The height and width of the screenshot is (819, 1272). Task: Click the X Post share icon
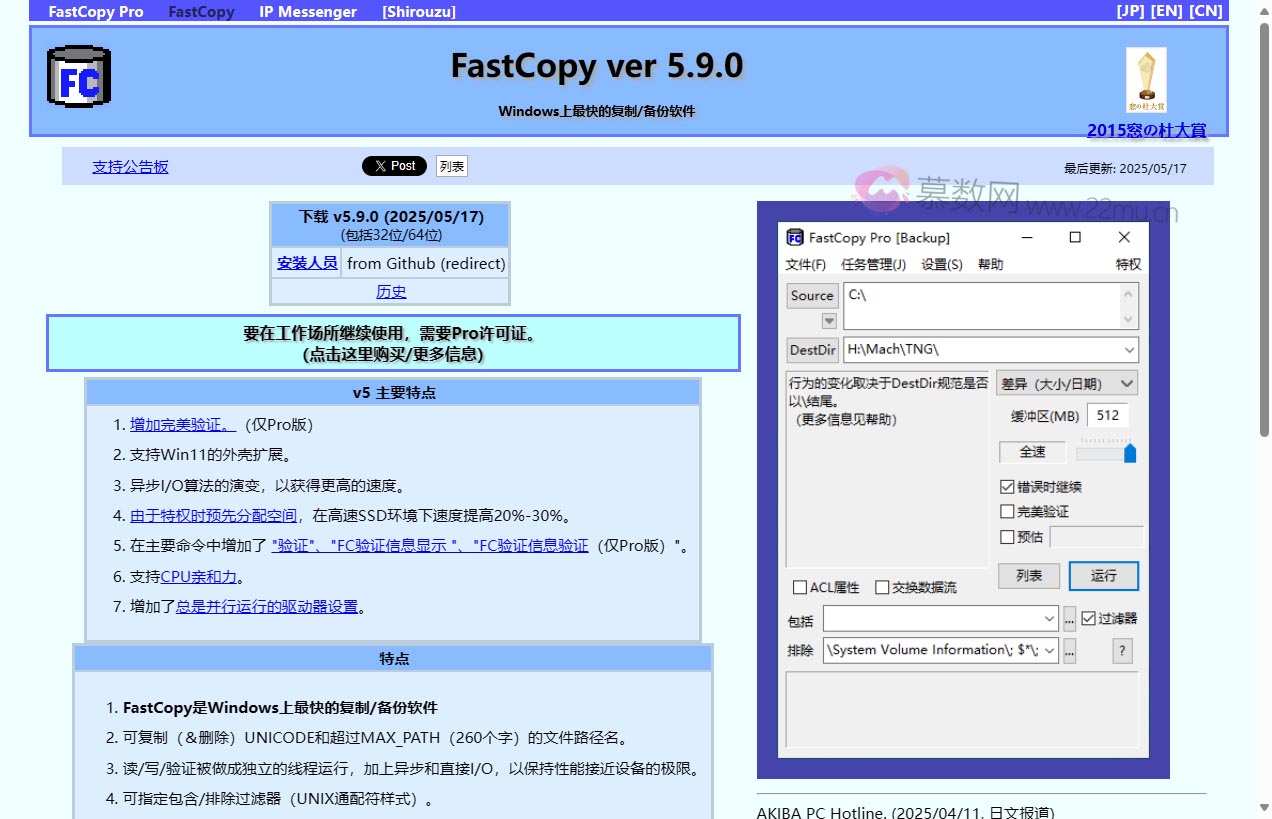(394, 166)
